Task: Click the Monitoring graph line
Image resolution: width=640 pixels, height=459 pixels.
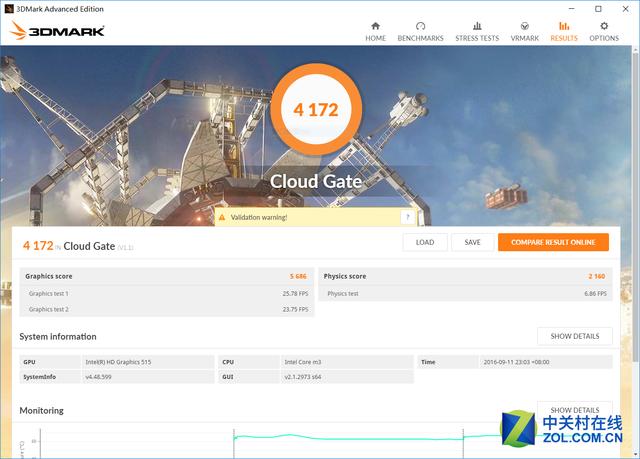Action: (350, 436)
